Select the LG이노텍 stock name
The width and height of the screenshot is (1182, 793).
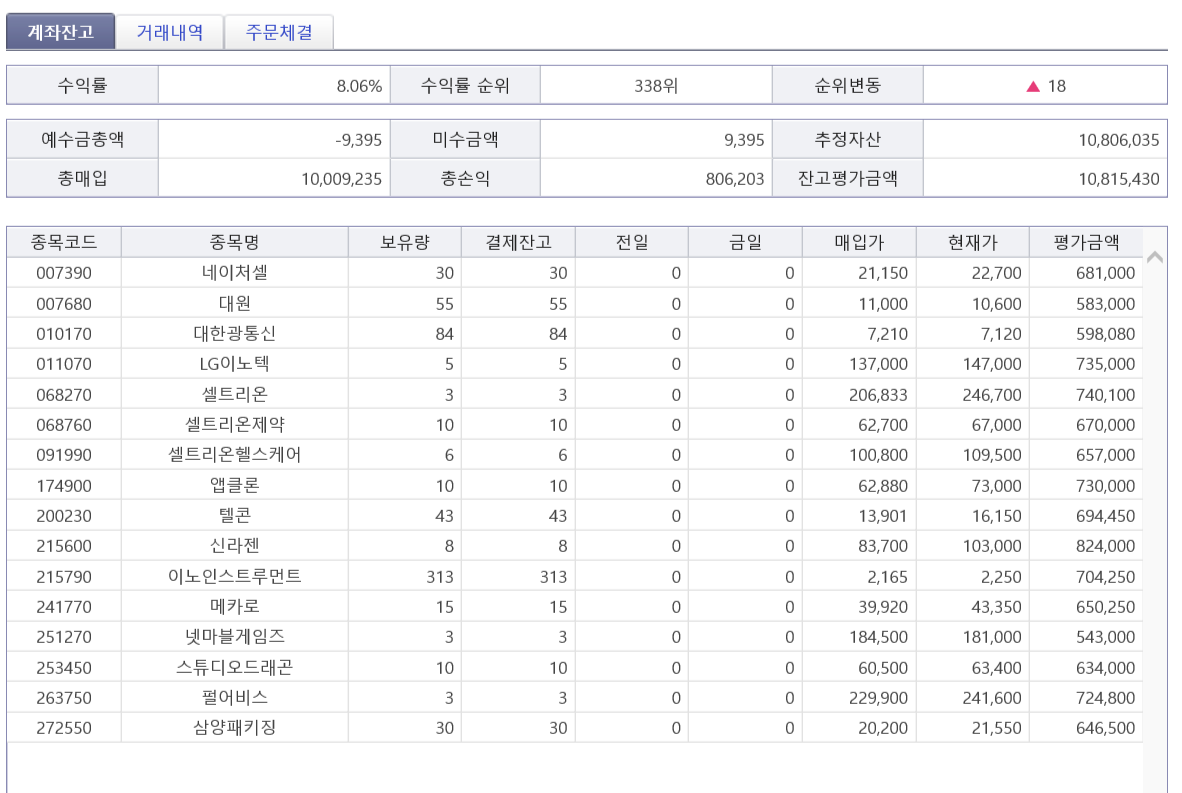(234, 364)
